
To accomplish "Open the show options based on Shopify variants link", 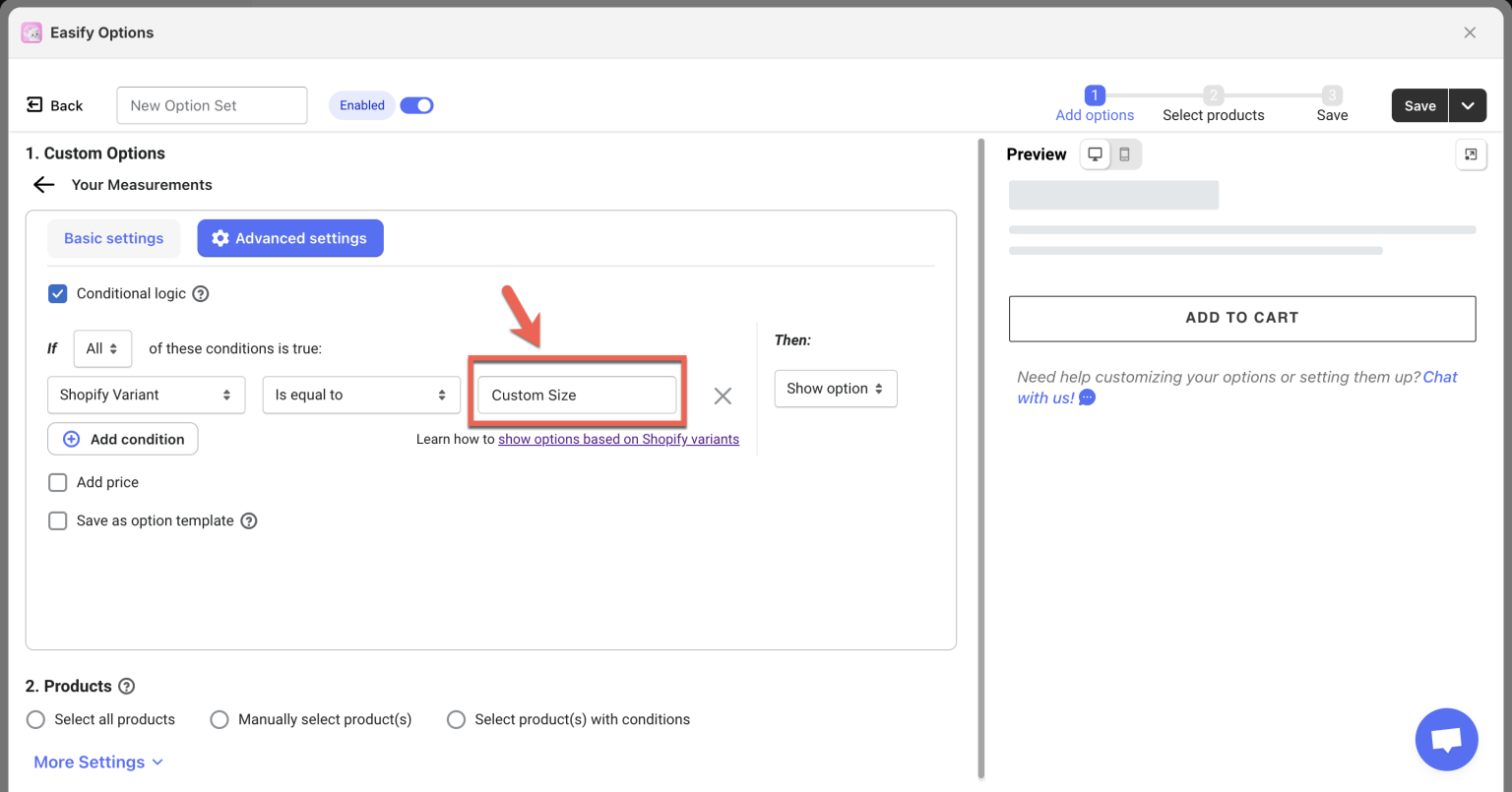I will [618, 439].
